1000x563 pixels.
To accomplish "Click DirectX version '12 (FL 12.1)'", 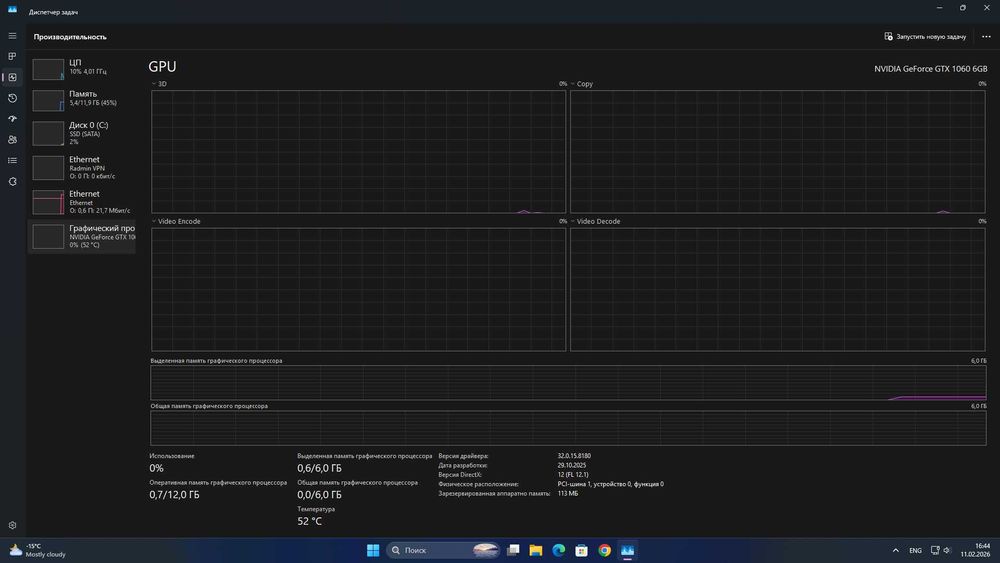I will pyautogui.click(x=573, y=474).
